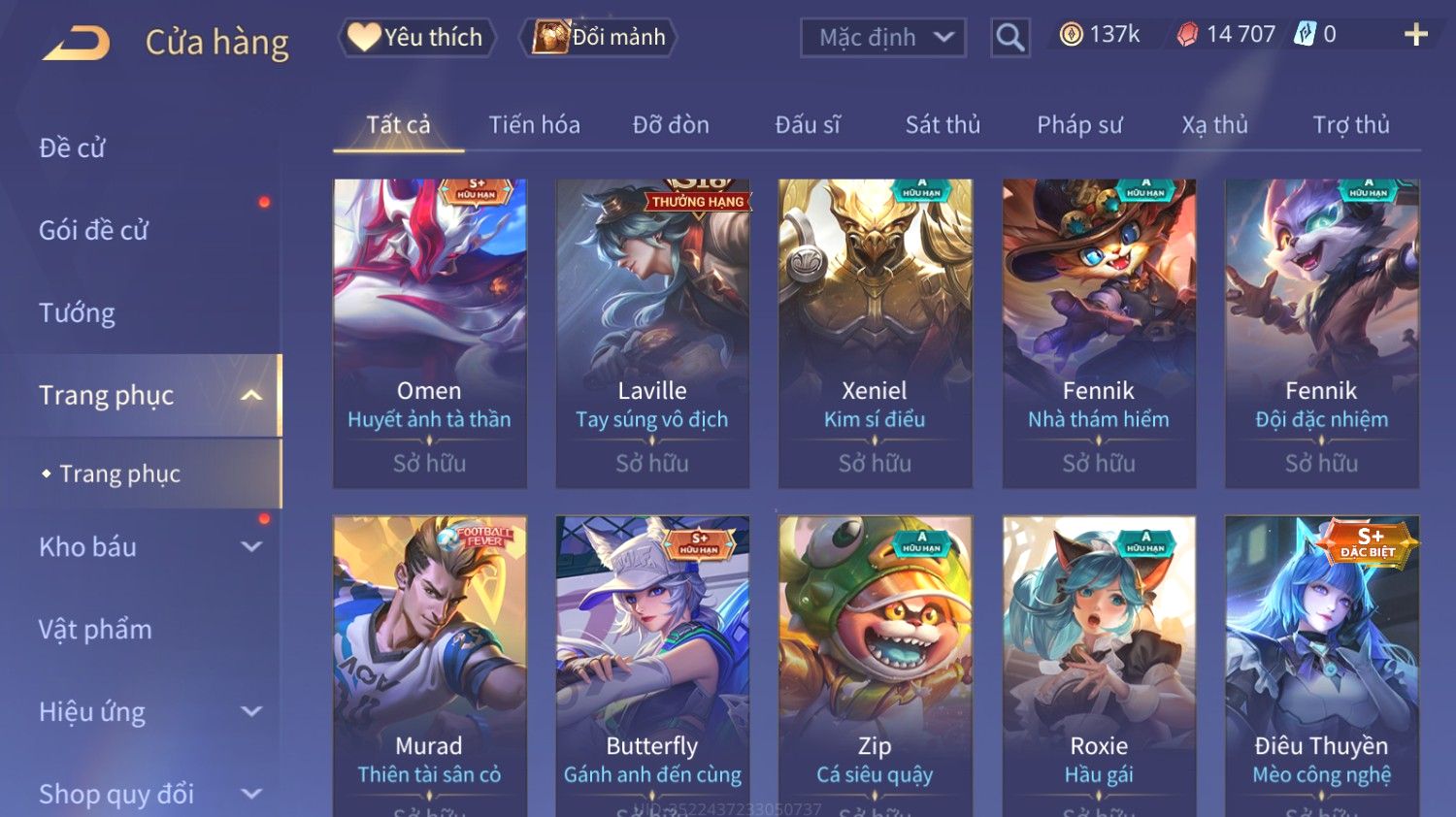Expand the Kho báu sidebar section
1456x817 pixels.
(251, 546)
